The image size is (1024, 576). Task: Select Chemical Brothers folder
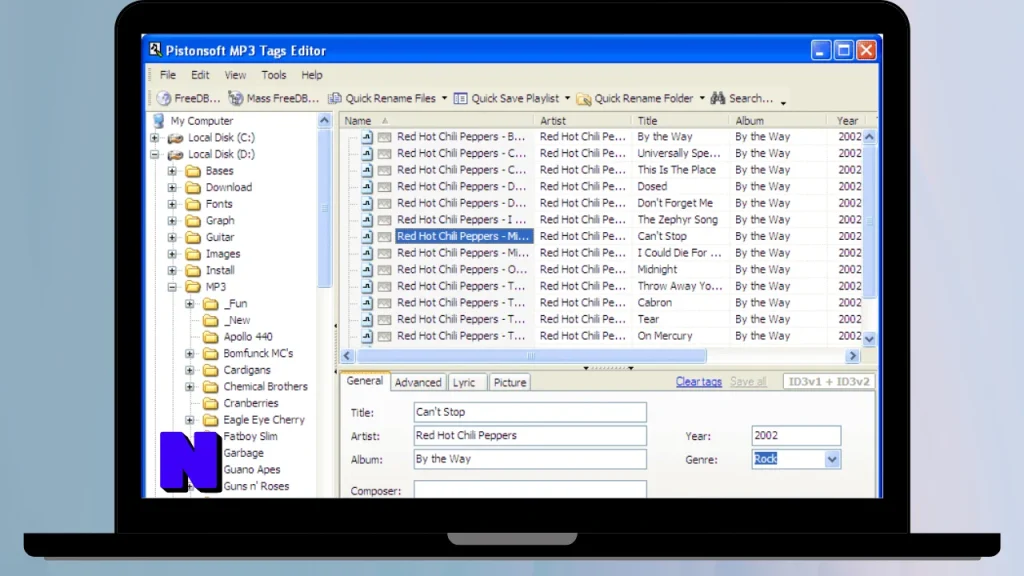pyautogui.click(x=265, y=387)
